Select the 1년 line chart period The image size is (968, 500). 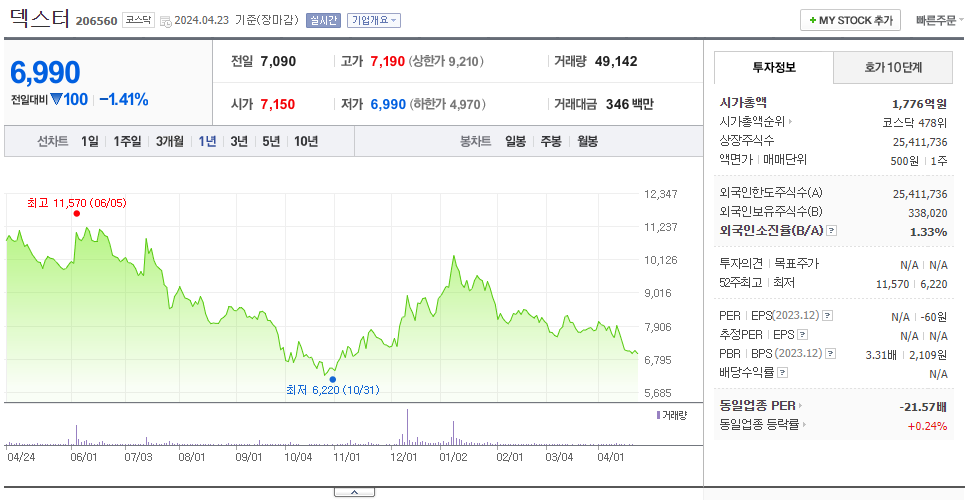(x=207, y=141)
